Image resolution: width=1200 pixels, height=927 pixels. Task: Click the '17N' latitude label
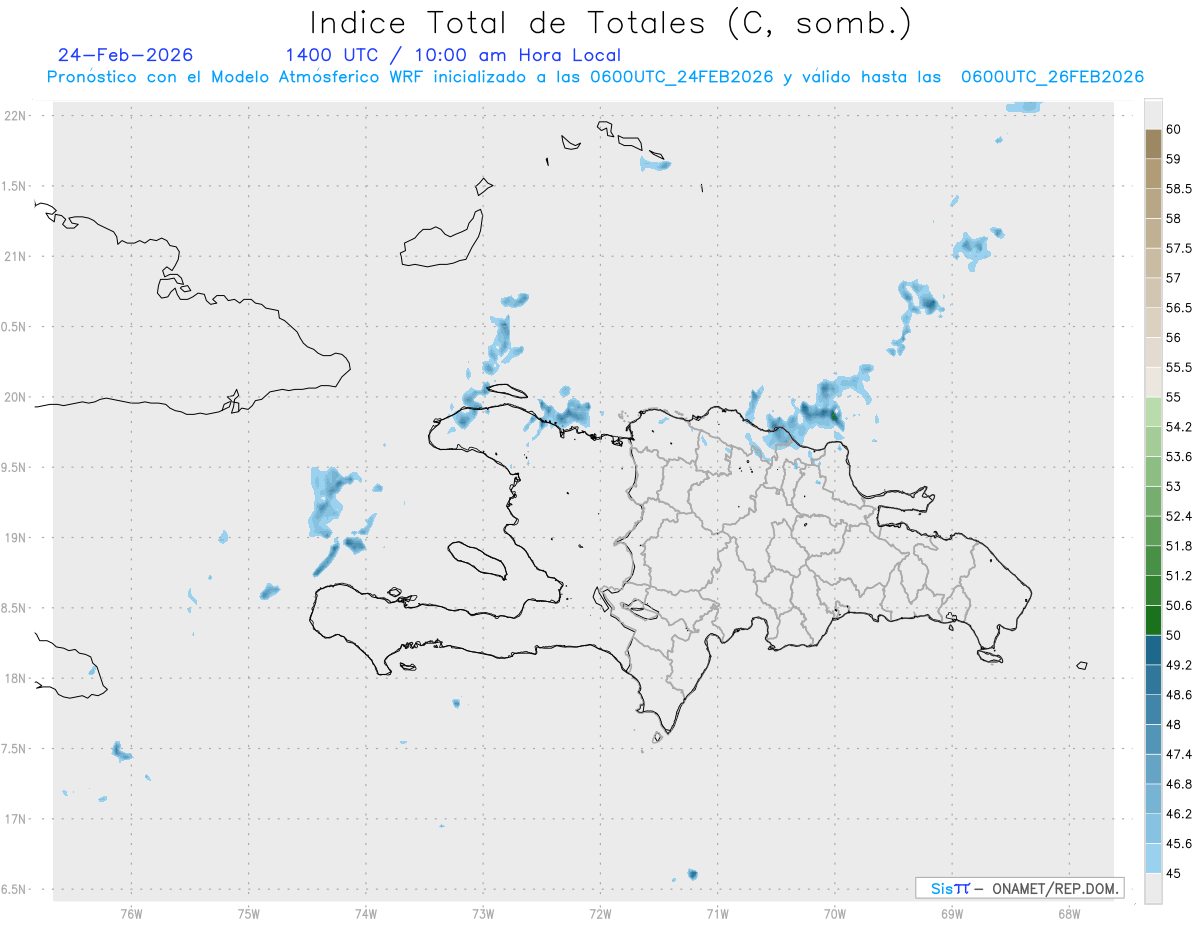pos(15,819)
